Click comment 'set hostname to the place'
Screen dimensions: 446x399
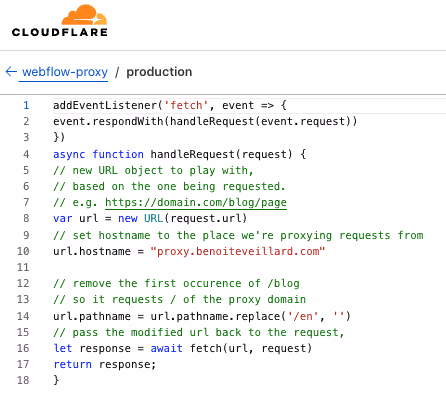coord(238,235)
